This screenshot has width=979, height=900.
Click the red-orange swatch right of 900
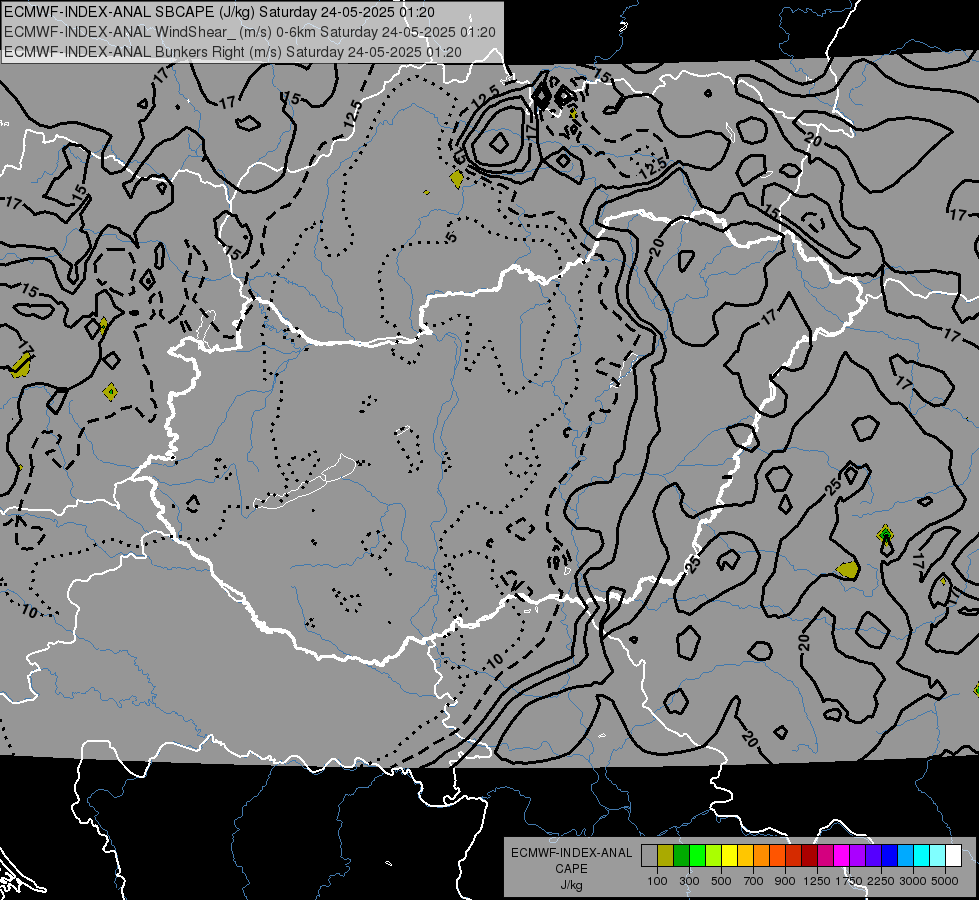coord(794,856)
